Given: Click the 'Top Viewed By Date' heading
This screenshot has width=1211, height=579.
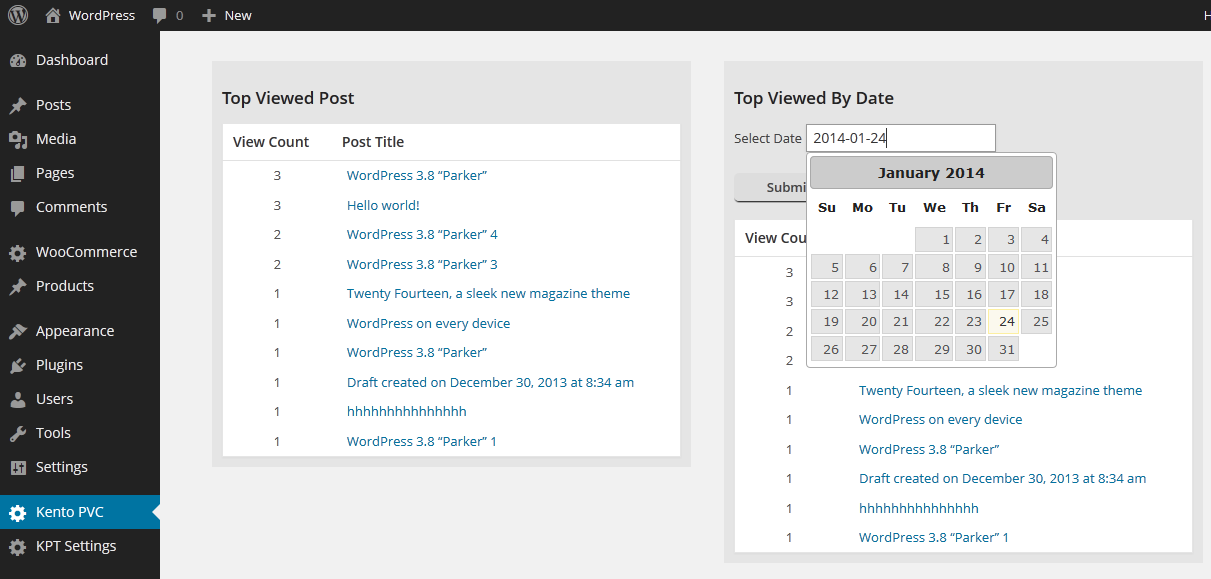Looking at the screenshot, I should [814, 98].
